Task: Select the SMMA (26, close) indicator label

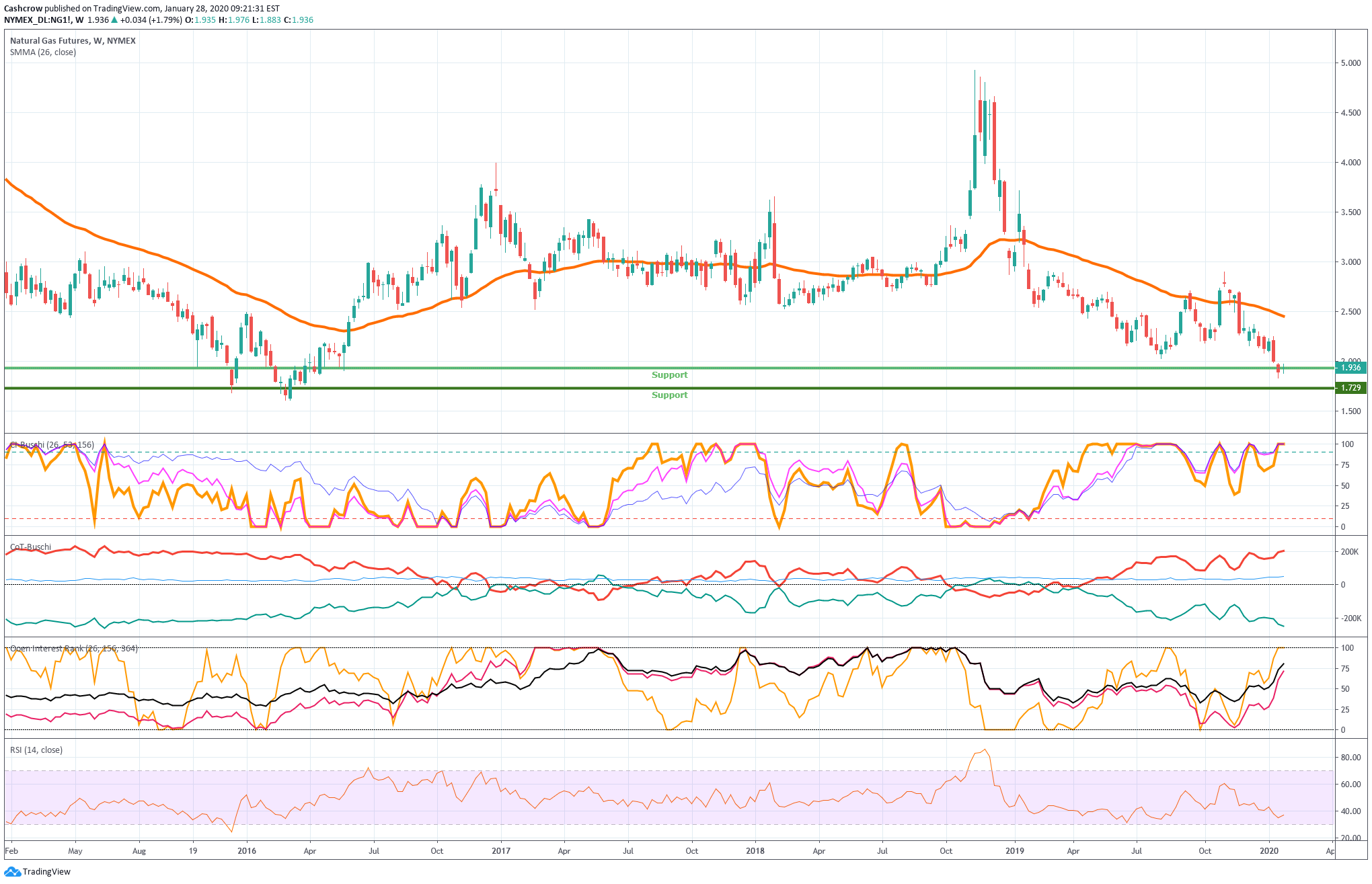Action: (x=43, y=52)
